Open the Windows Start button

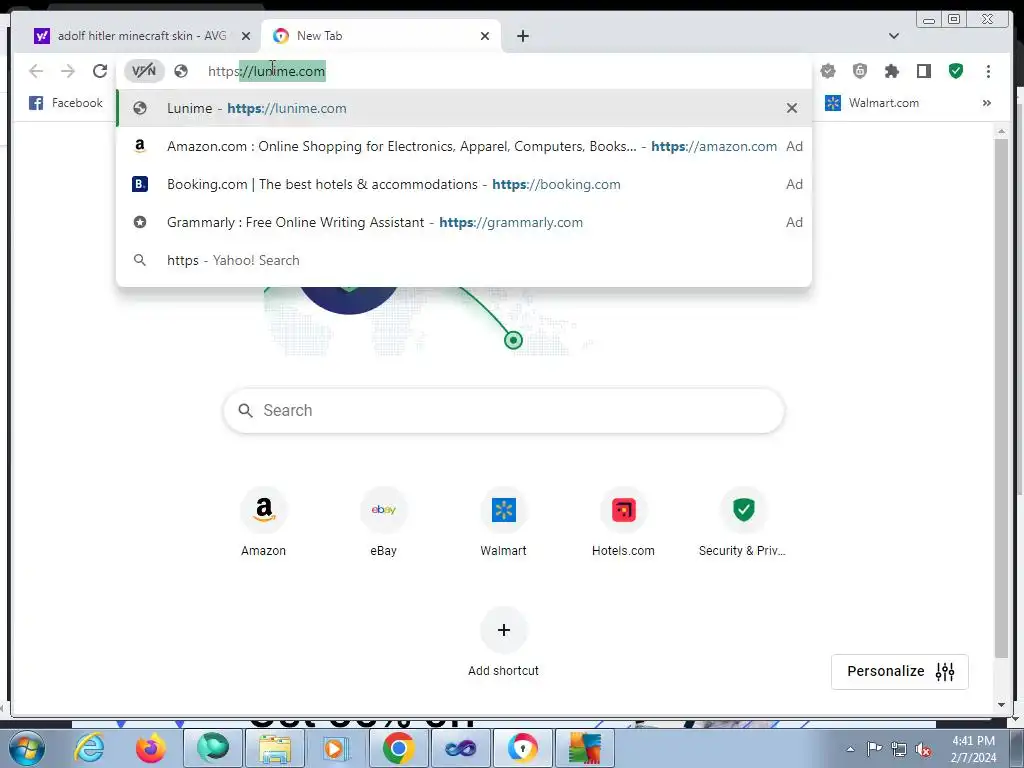(x=27, y=748)
